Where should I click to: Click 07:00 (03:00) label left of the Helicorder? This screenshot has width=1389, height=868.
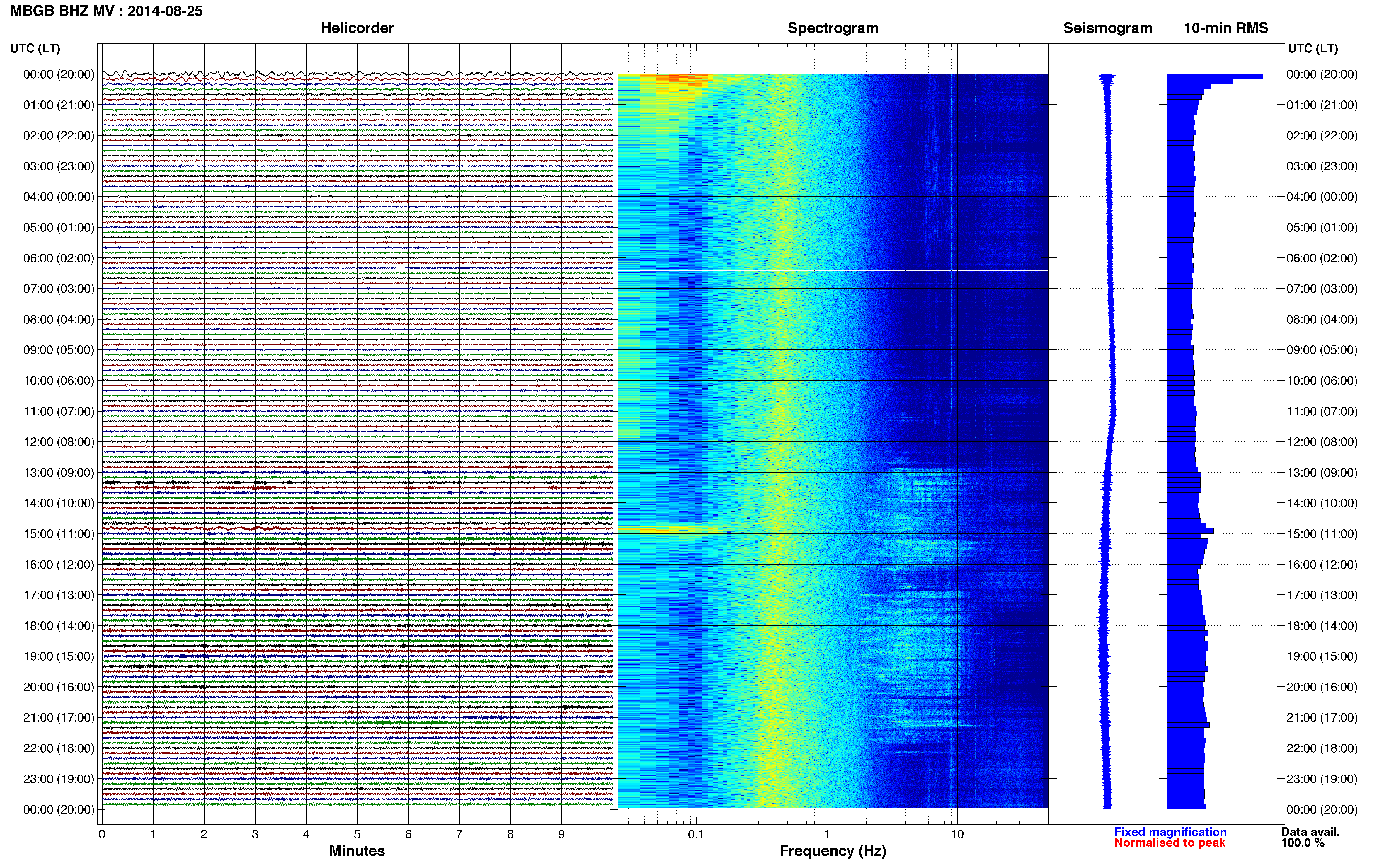tap(59, 289)
